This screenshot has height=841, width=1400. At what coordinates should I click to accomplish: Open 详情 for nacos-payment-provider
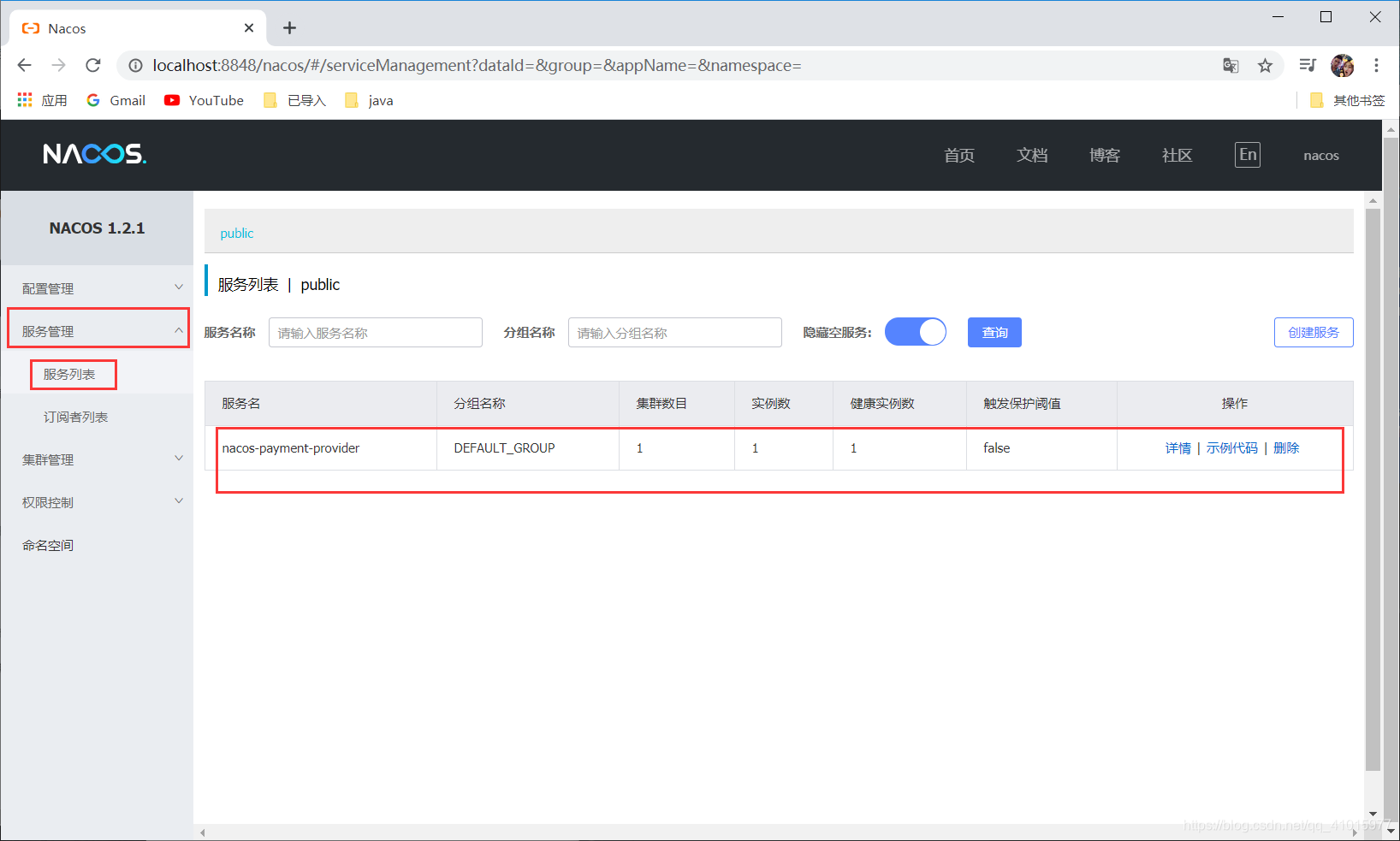tap(1178, 447)
